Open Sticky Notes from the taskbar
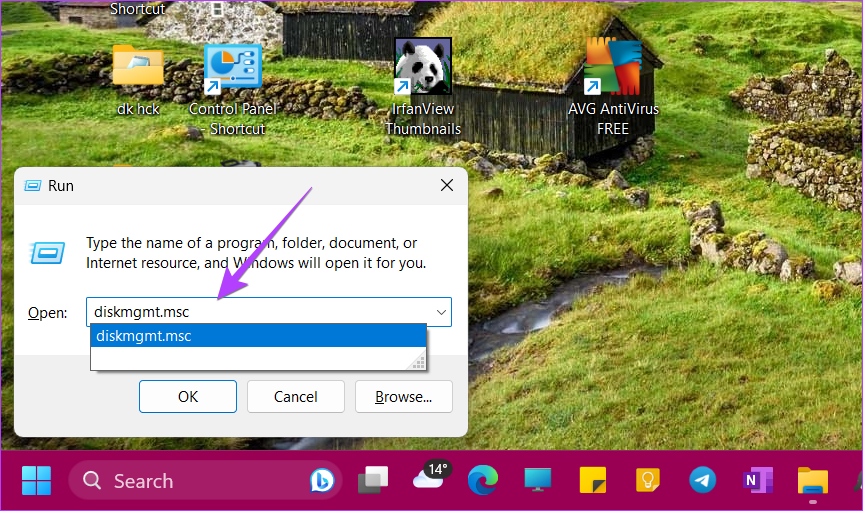Image resolution: width=863 pixels, height=511 pixels. [593, 481]
